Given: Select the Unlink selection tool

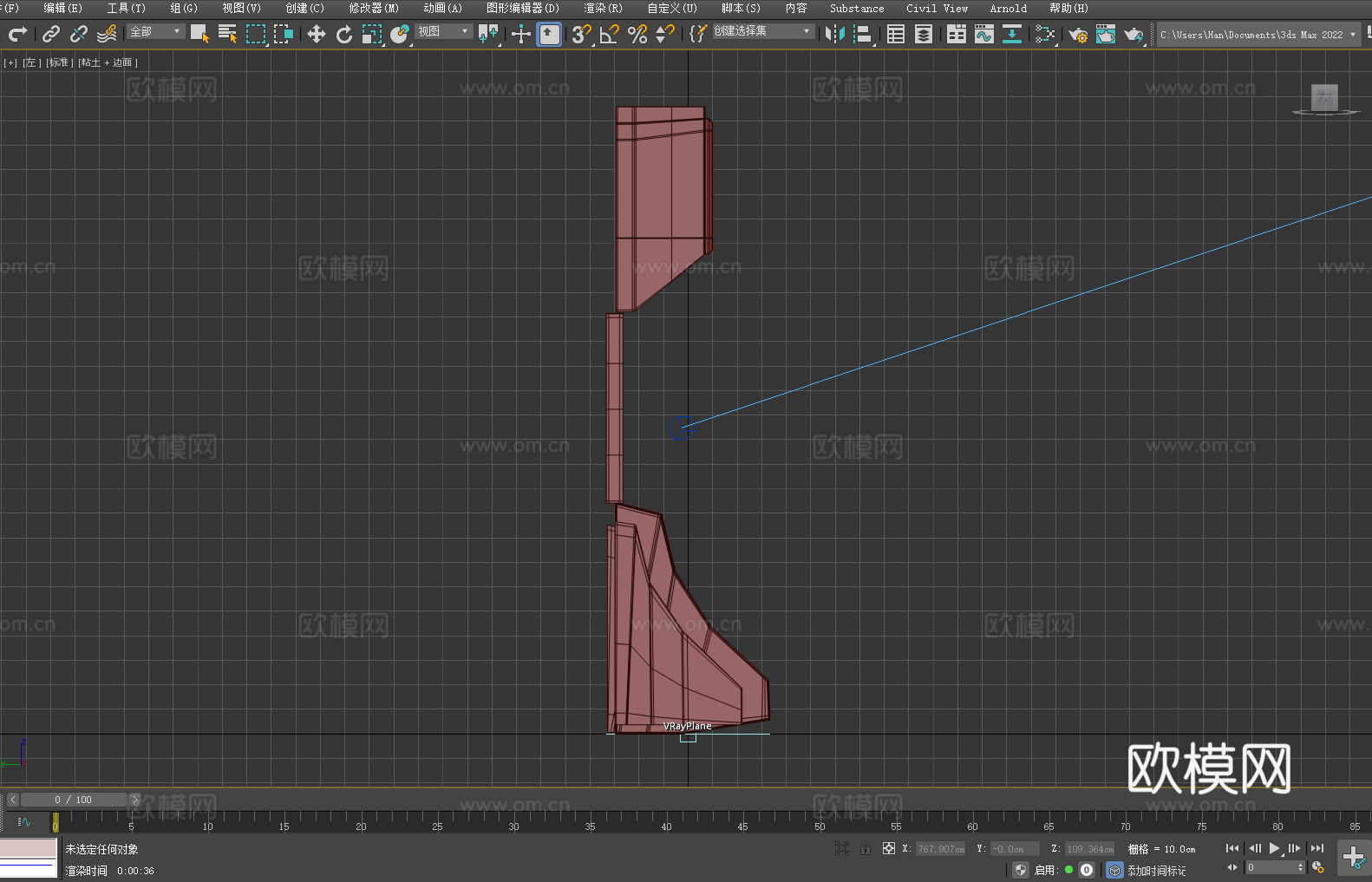Looking at the screenshot, I should 79,34.
